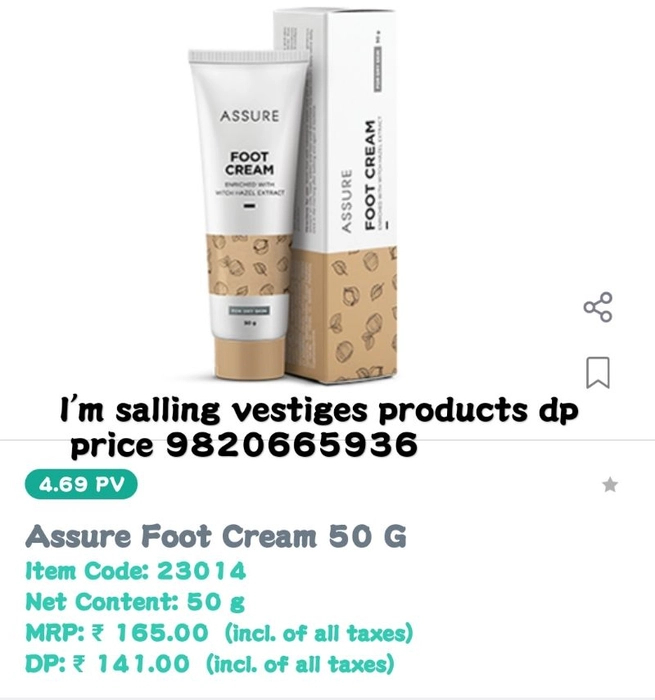Click the overlay text about vestiges products
The image size is (655, 700).
tap(319, 426)
